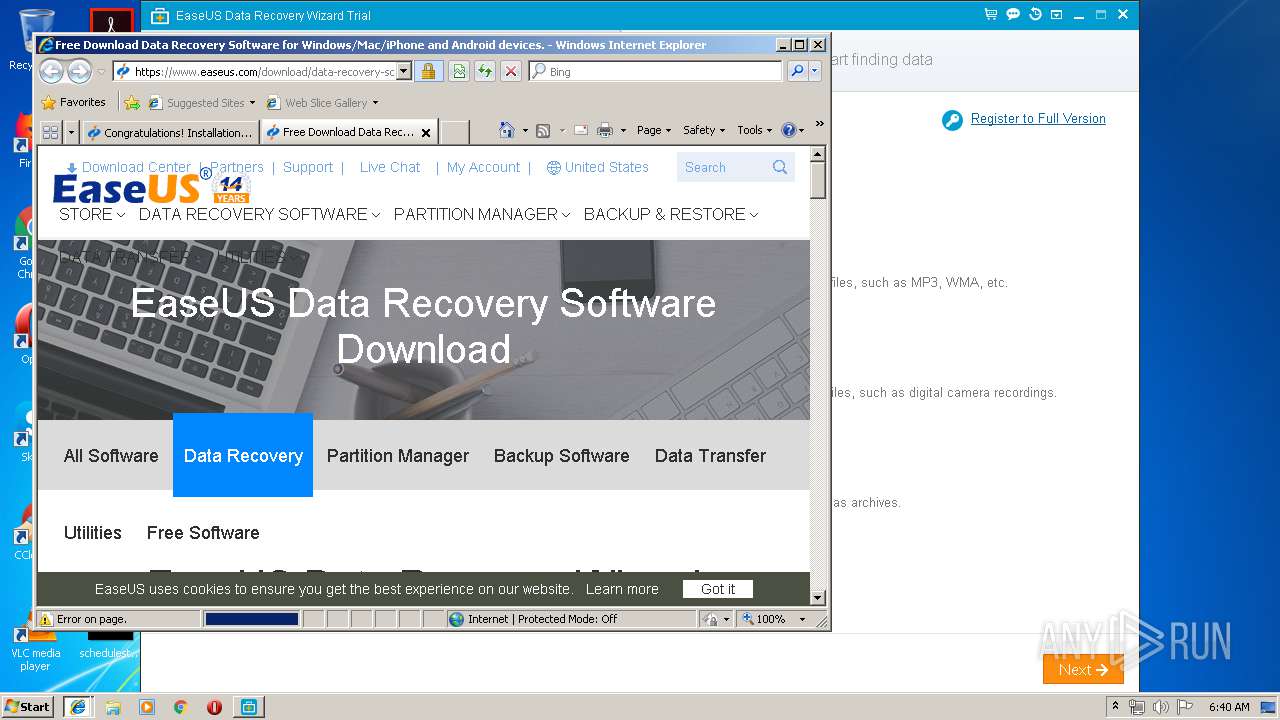
Task: Click the Print icon in IE toolbar
Action: tap(605, 130)
